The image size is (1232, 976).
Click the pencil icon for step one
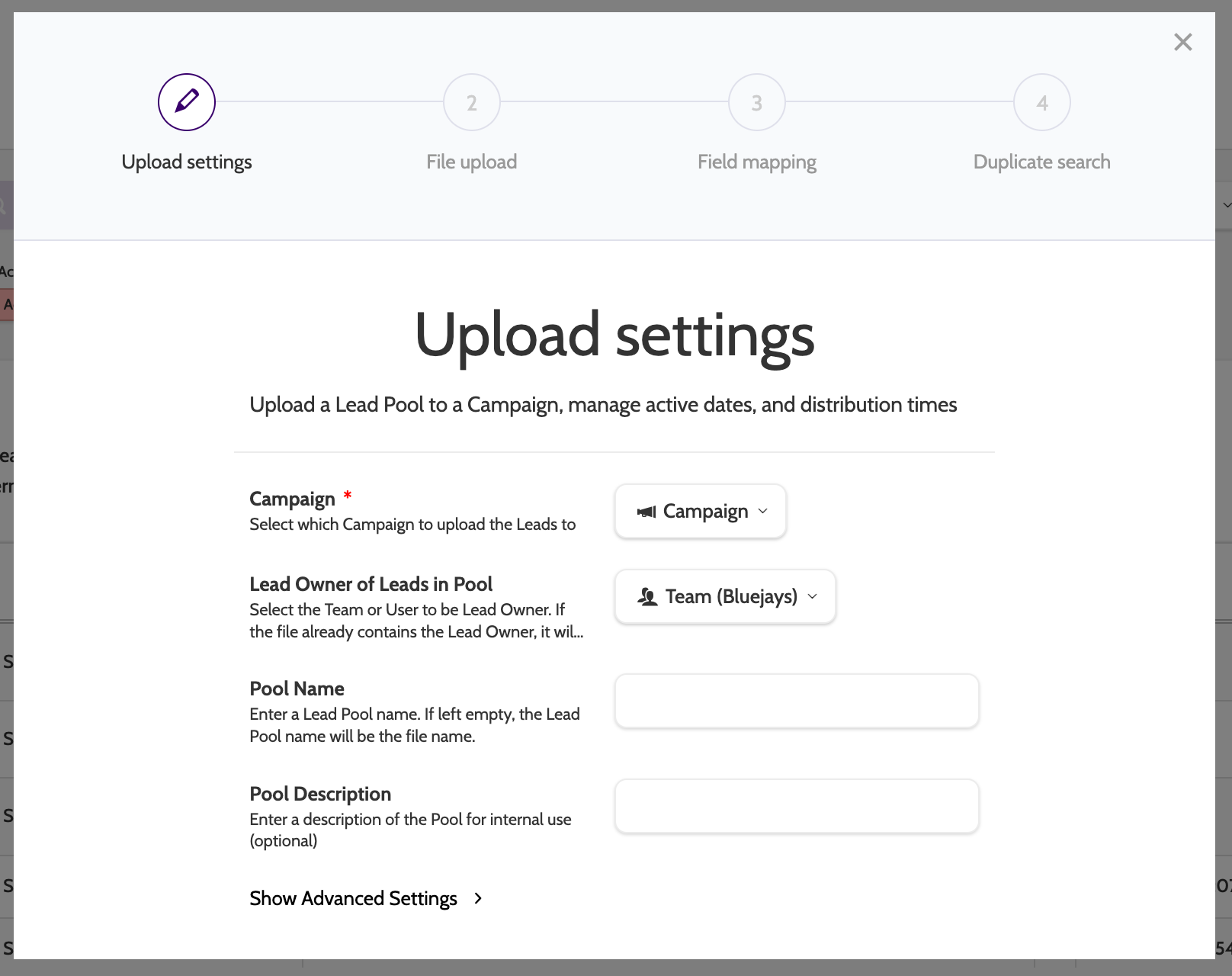pyautogui.click(x=187, y=102)
